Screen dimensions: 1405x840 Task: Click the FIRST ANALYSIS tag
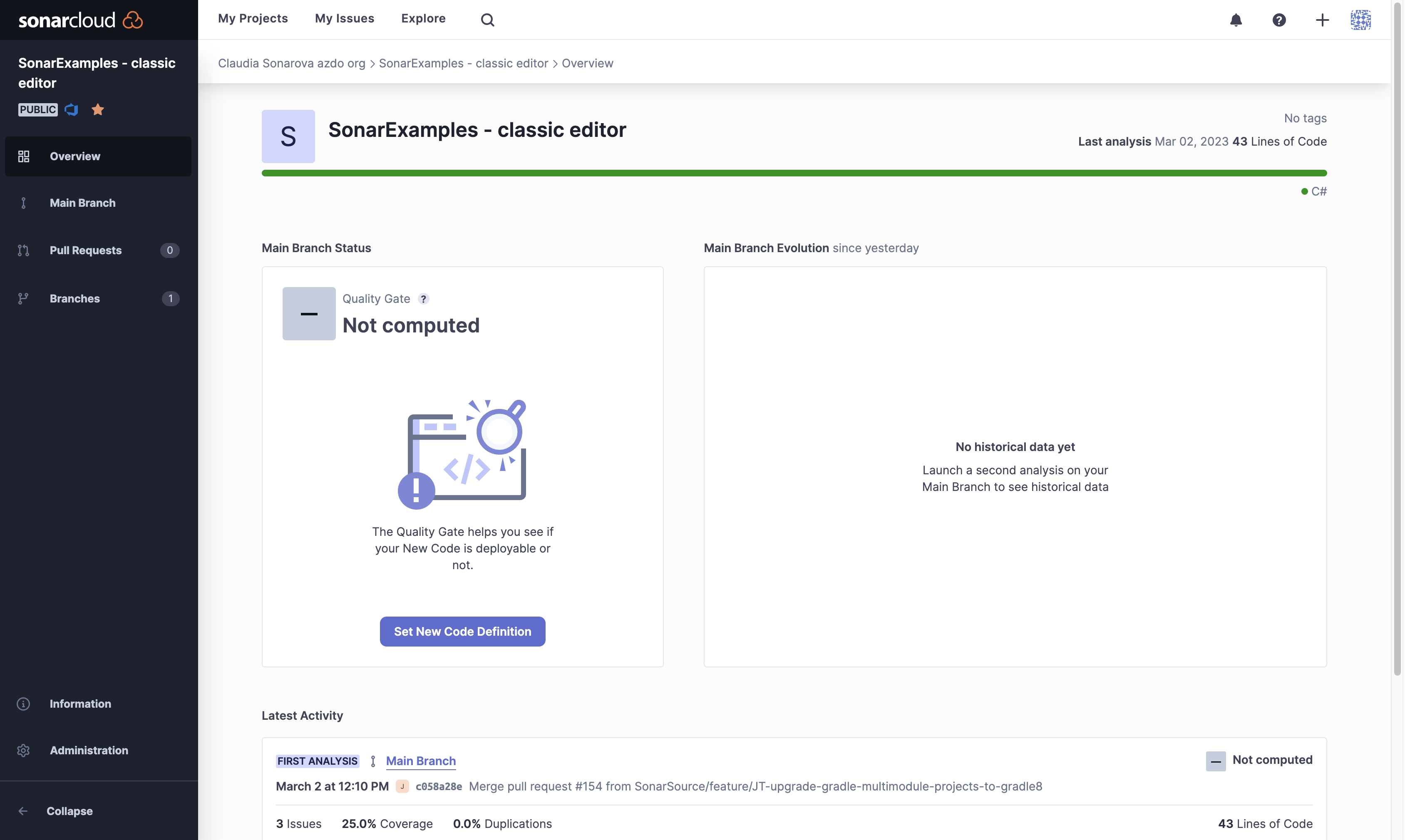pyautogui.click(x=318, y=761)
